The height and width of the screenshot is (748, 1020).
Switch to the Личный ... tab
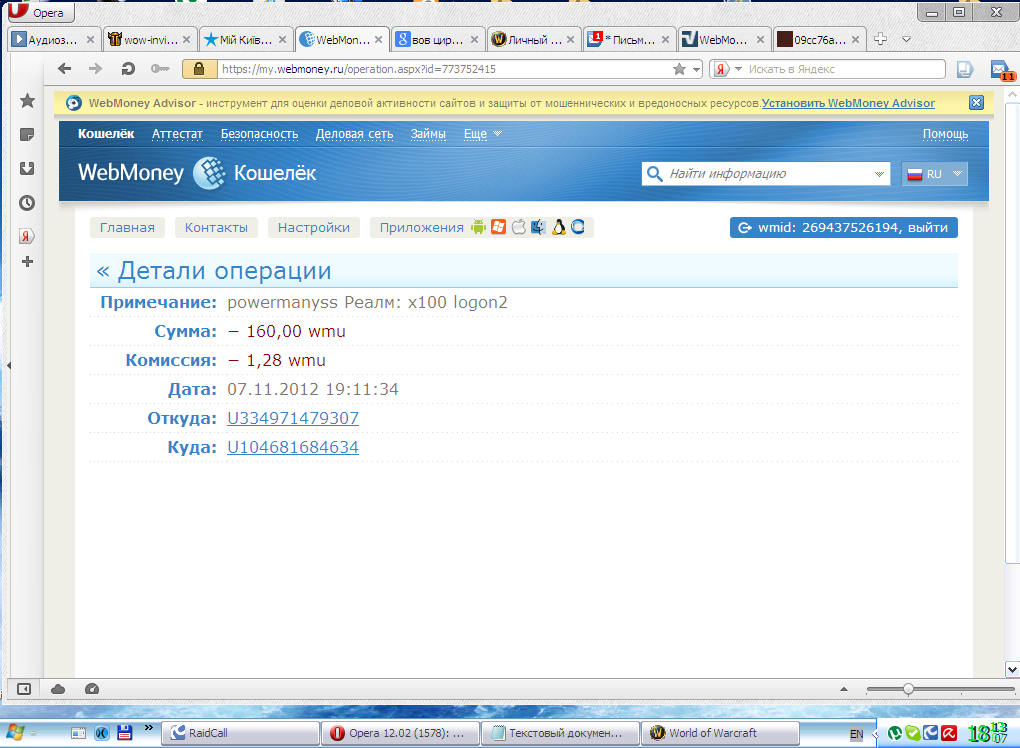533,40
